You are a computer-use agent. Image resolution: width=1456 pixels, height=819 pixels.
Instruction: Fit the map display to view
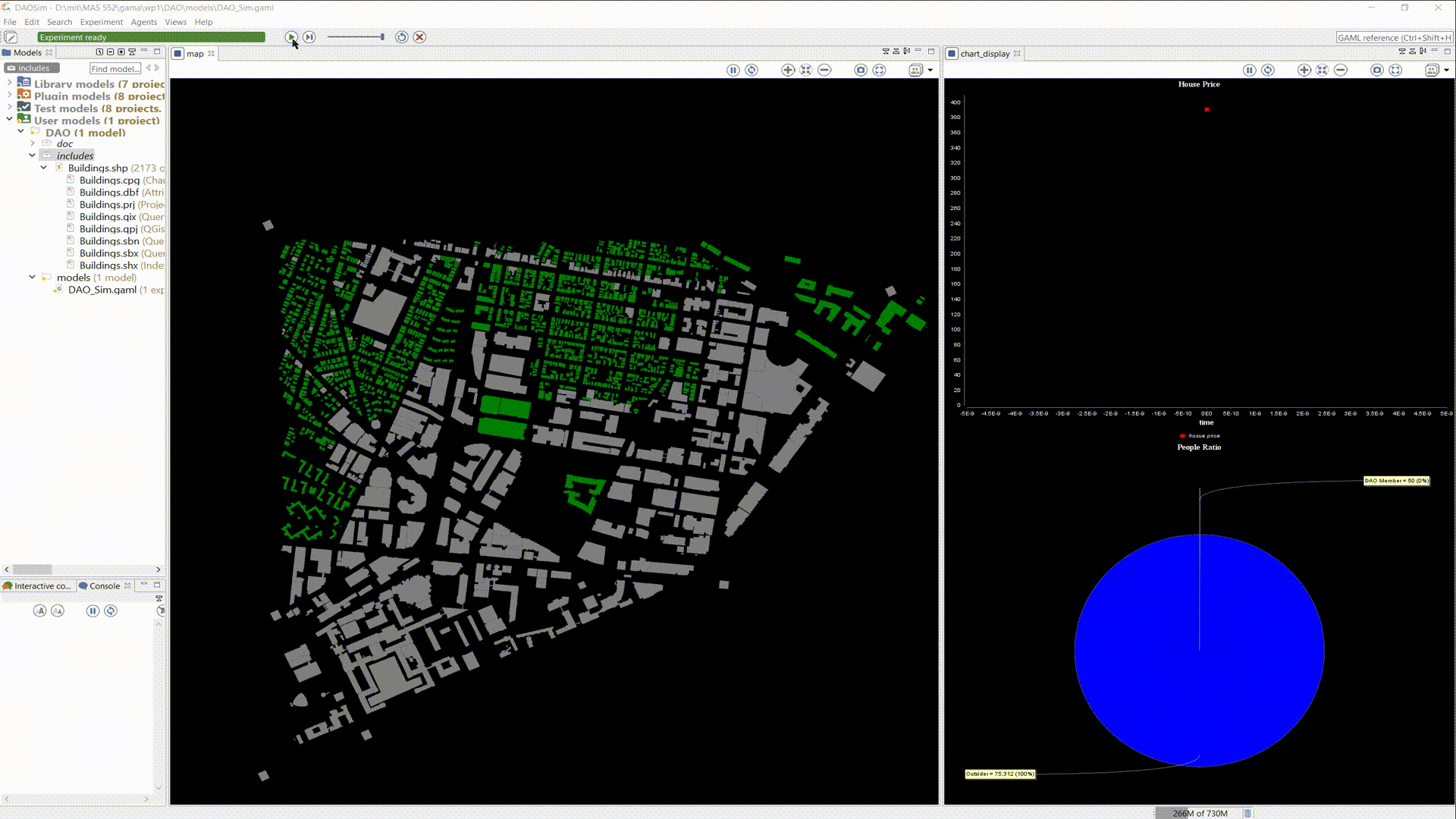coord(806,70)
